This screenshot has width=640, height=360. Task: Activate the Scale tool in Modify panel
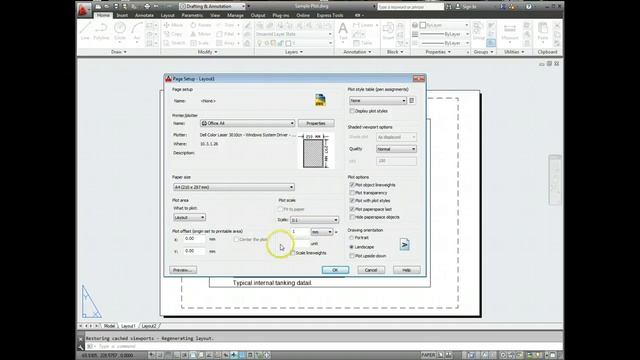(200, 43)
